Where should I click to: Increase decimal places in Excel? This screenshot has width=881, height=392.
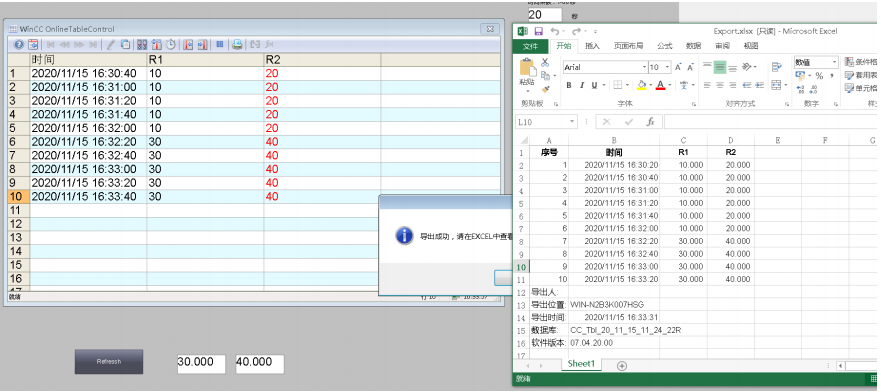(x=800, y=89)
